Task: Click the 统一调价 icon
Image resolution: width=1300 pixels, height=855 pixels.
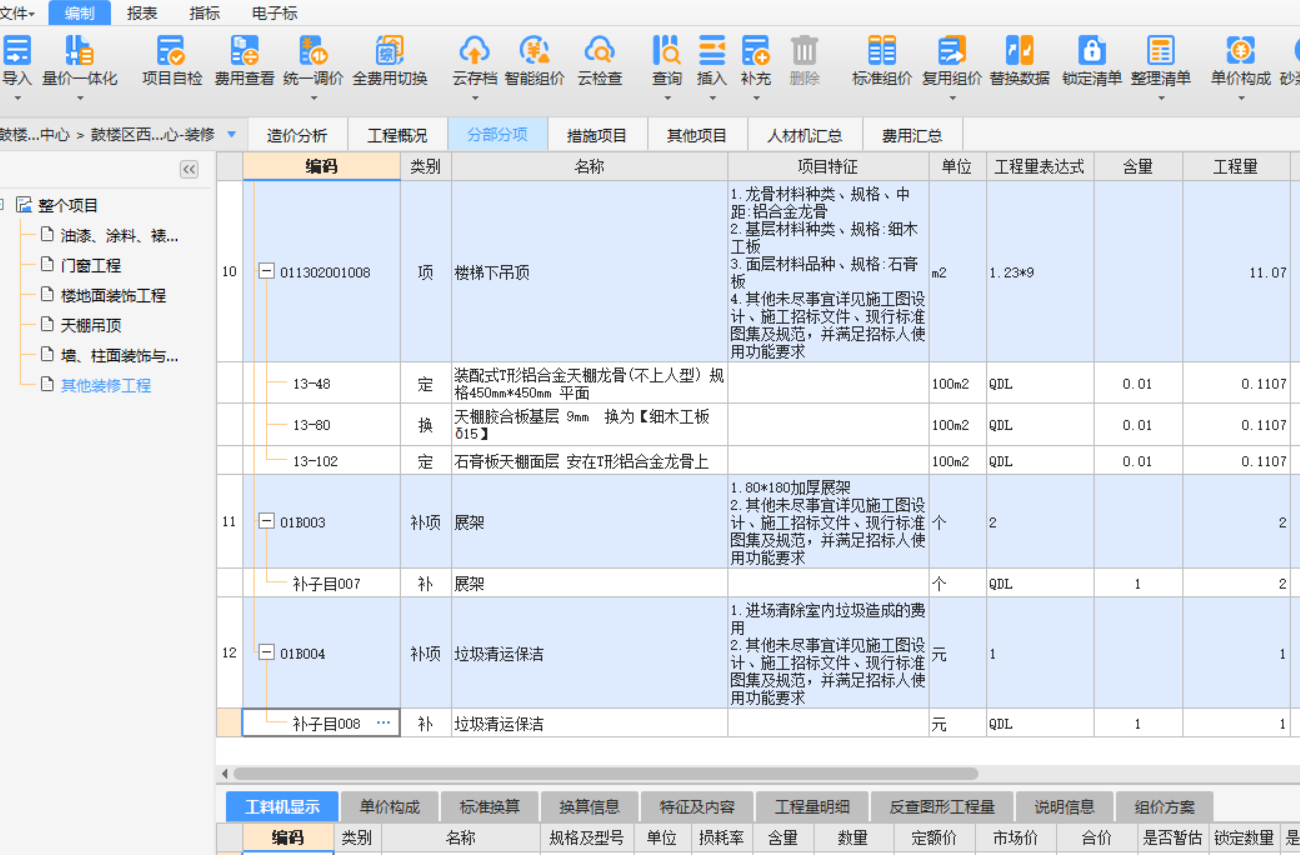Action: click(x=313, y=50)
